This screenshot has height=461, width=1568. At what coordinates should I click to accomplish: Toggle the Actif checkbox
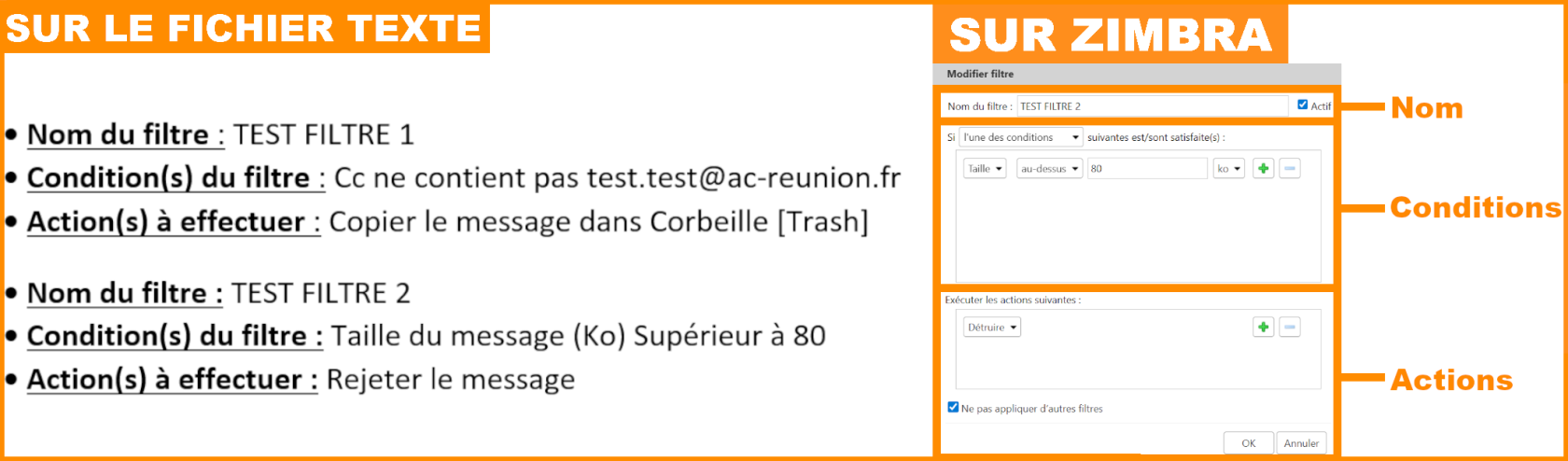1303,105
